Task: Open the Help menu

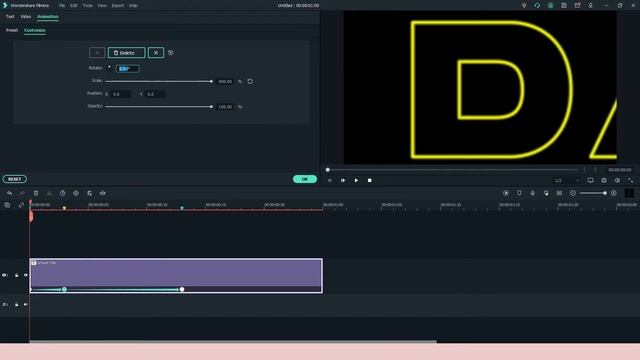Action: point(133,6)
